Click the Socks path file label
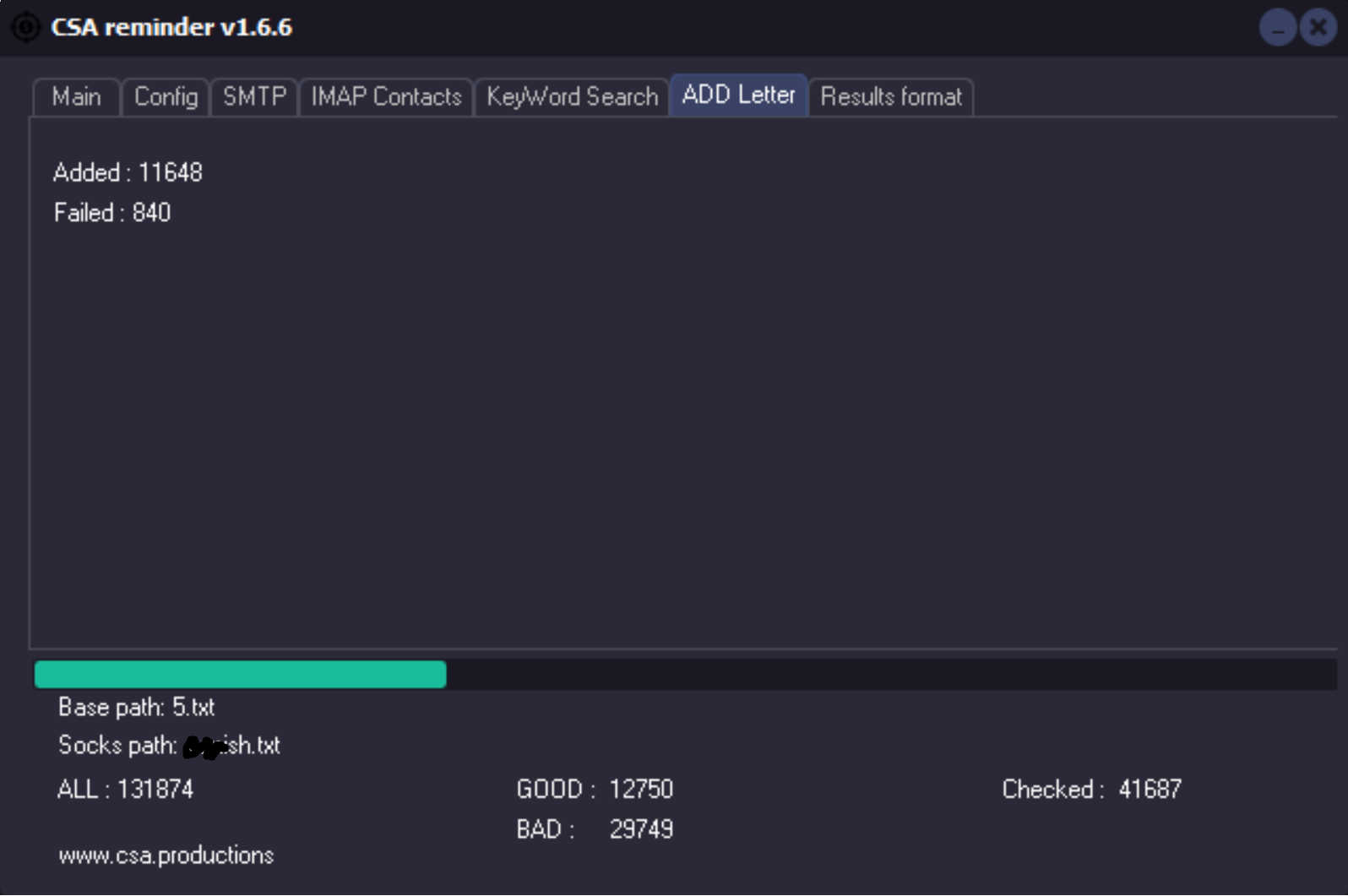Image resolution: width=1348 pixels, height=896 pixels. click(169, 746)
